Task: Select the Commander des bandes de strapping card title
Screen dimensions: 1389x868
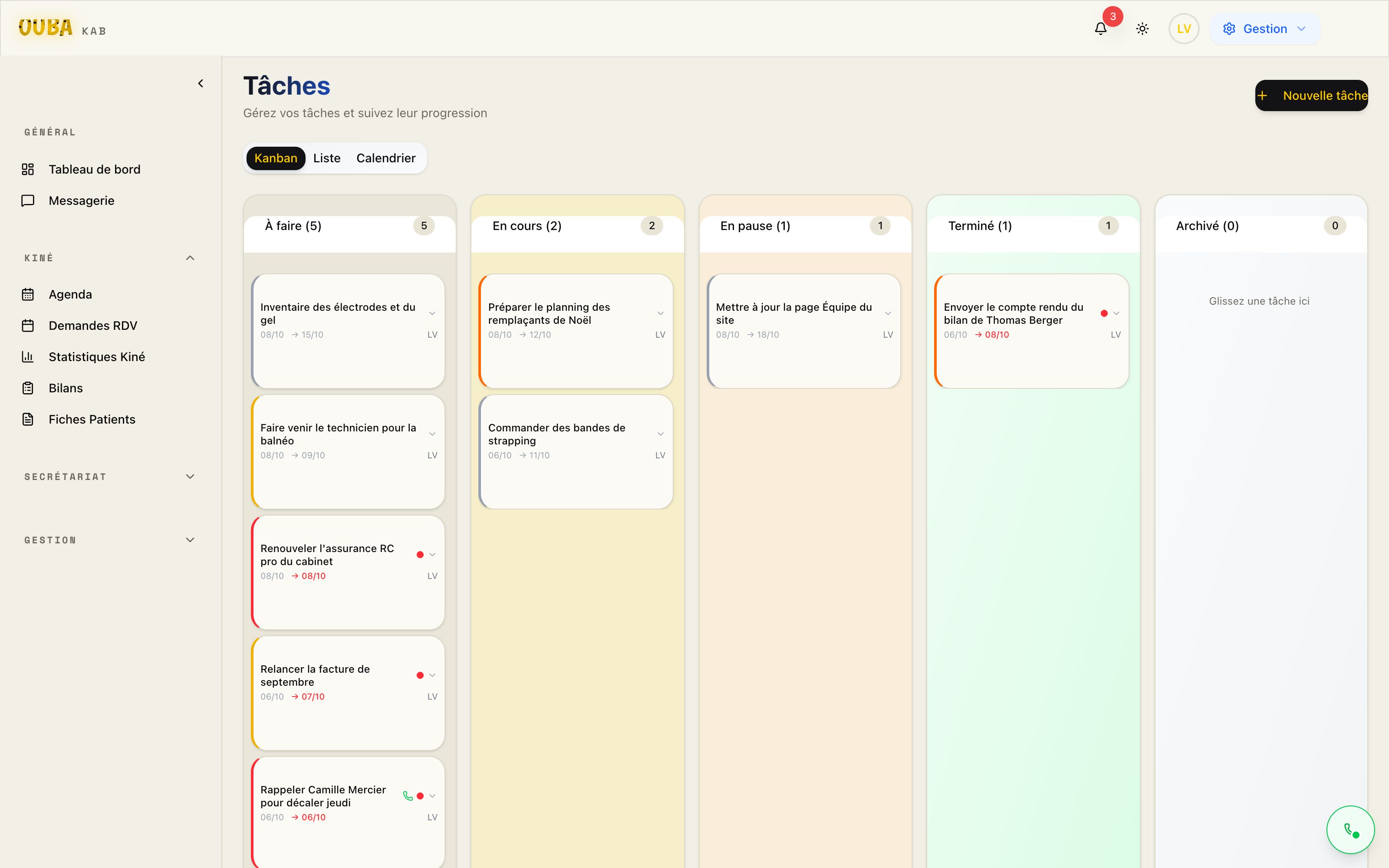Action: click(x=556, y=434)
